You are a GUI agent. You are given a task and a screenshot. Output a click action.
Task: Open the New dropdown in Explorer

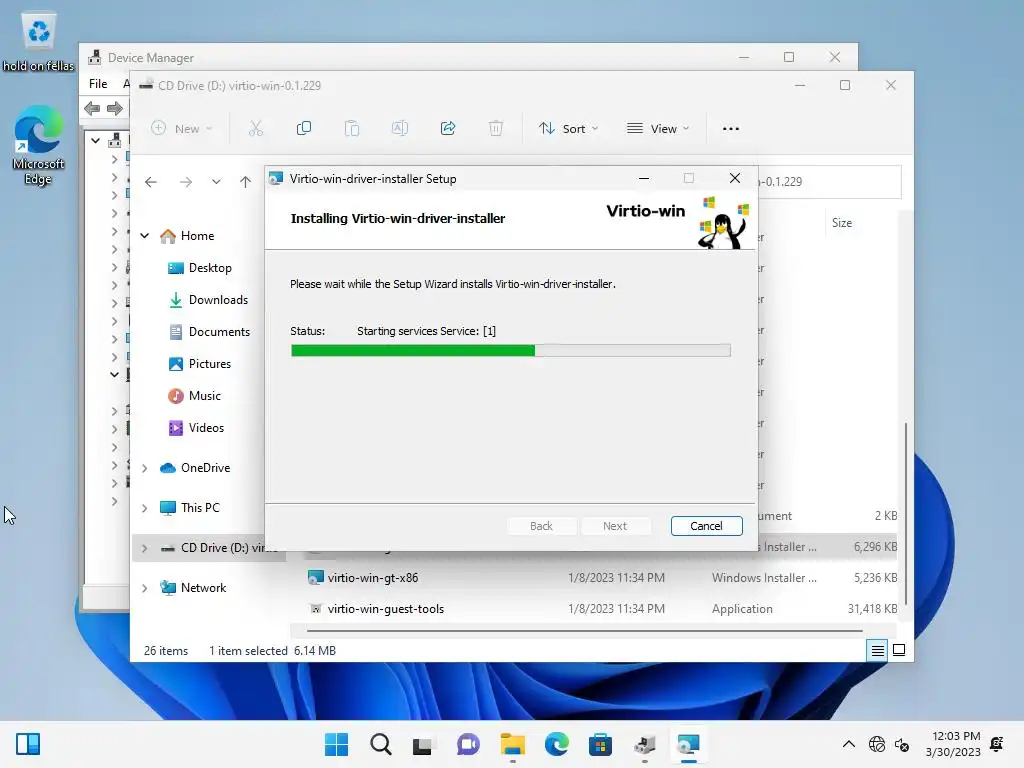[182, 129]
